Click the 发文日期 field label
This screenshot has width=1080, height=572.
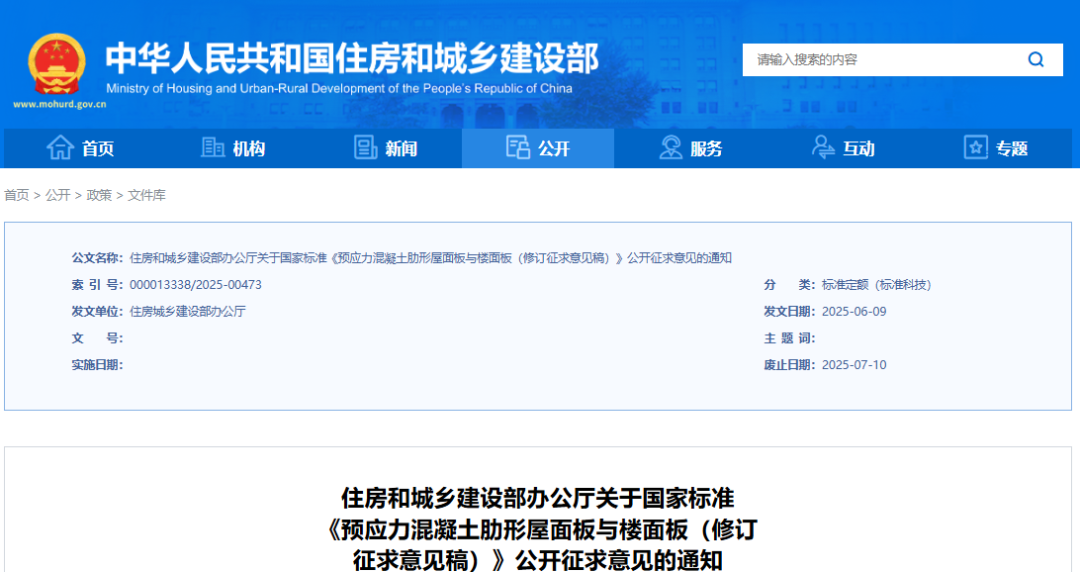point(789,311)
